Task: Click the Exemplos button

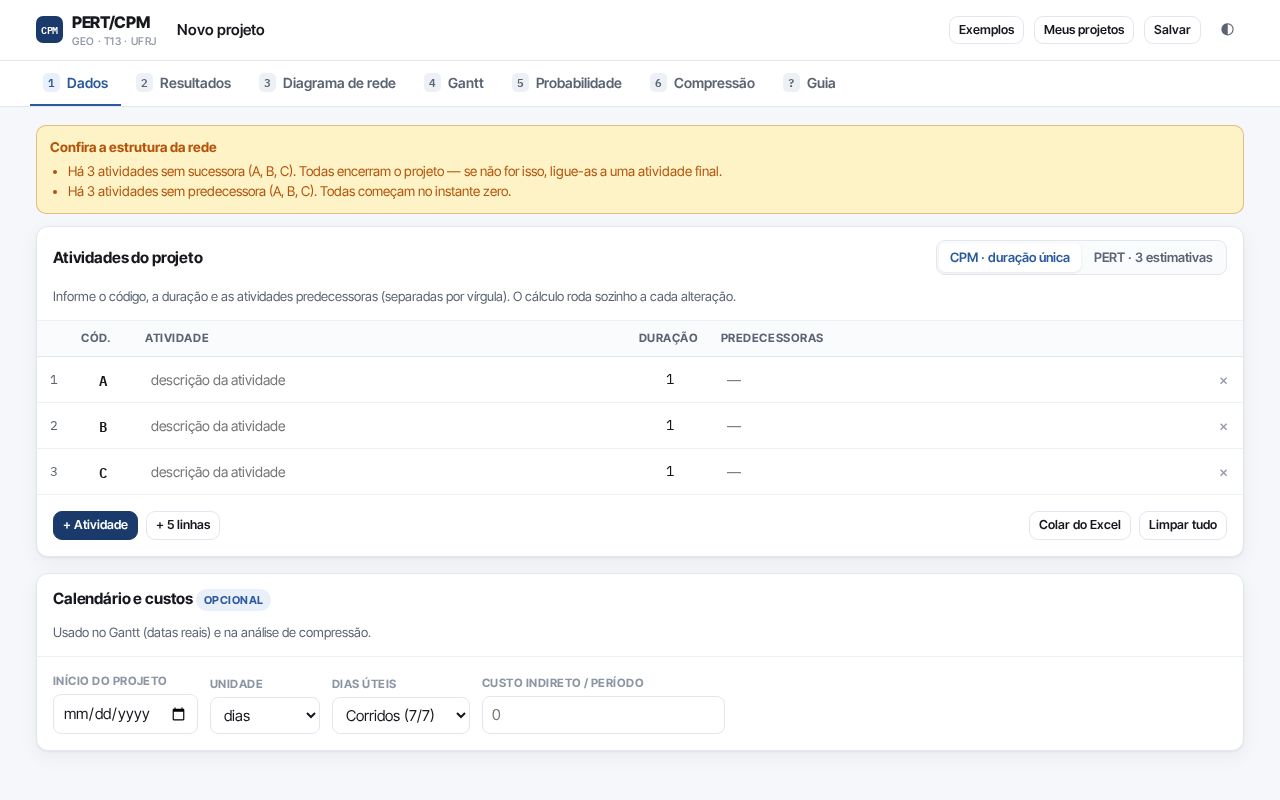Action: pyautogui.click(x=986, y=30)
